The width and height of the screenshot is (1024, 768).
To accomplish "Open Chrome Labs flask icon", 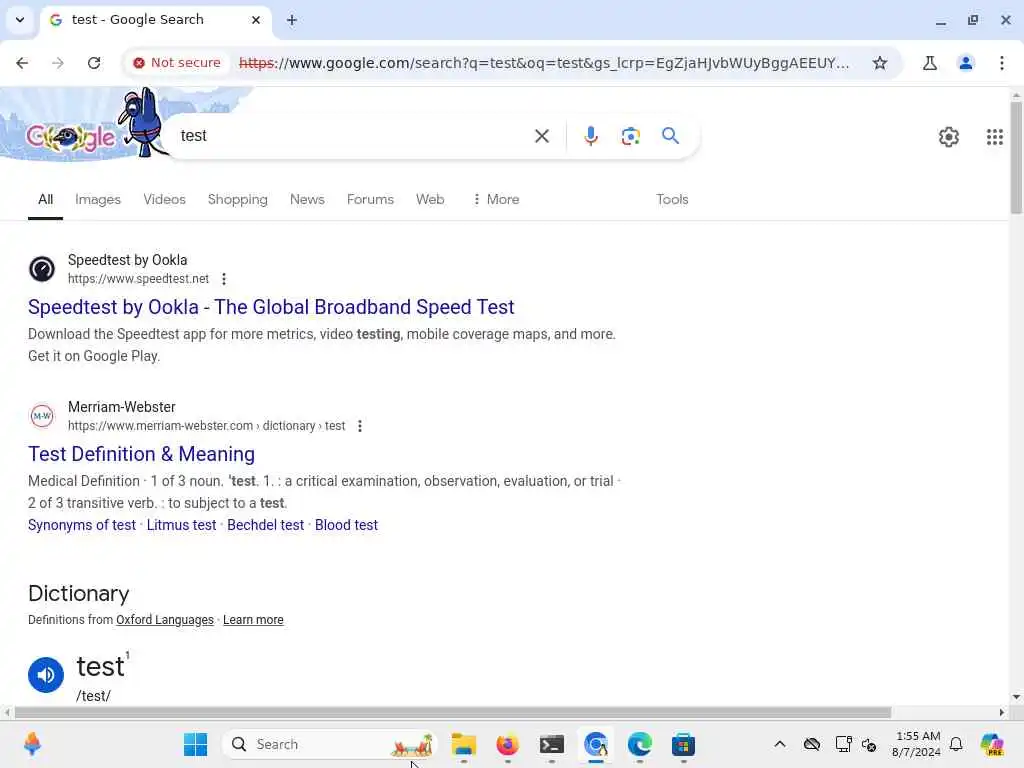I will pyautogui.click(x=929, y=63).
